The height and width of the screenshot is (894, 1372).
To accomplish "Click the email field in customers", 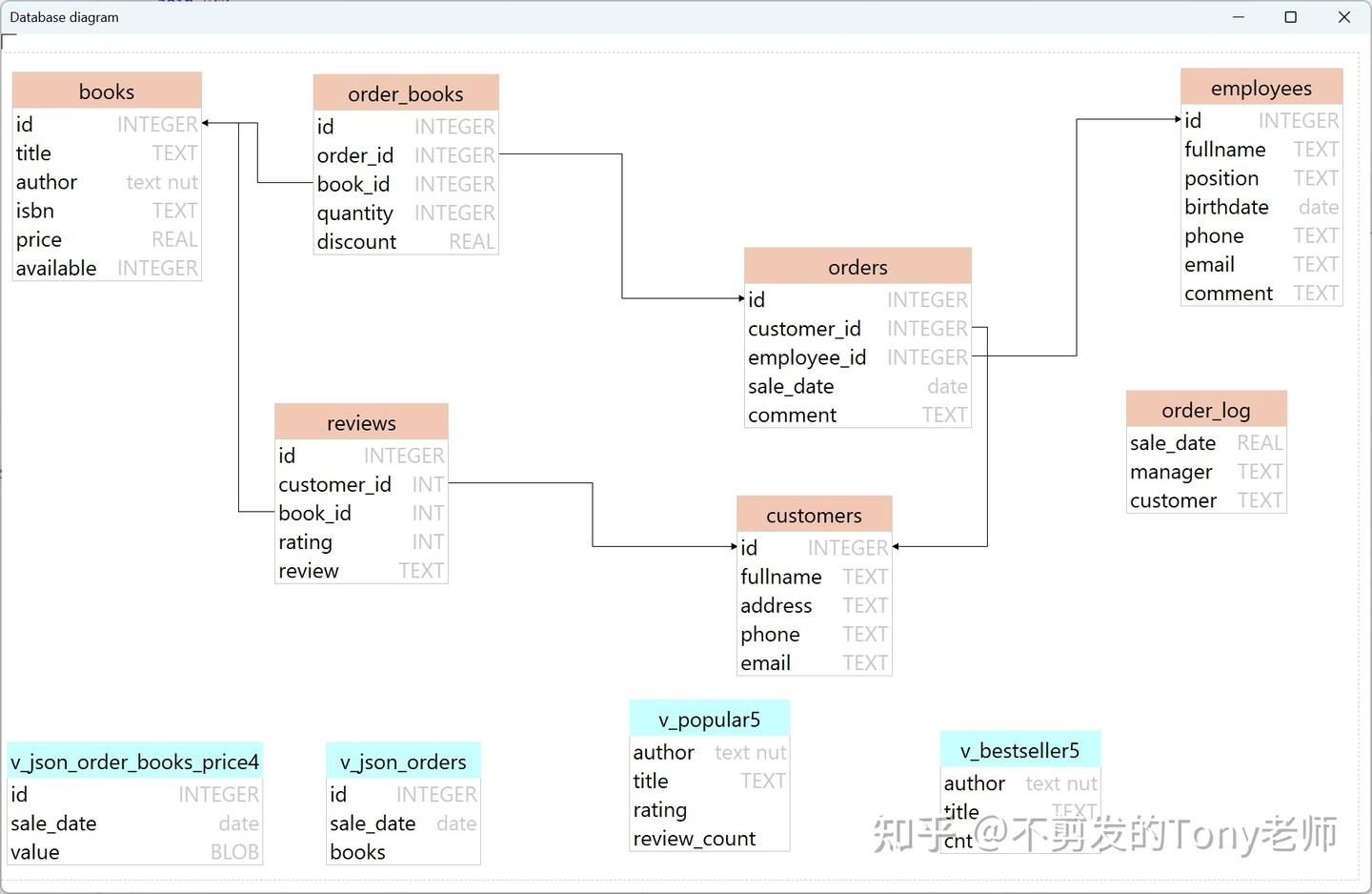I will tap(765, 662).
